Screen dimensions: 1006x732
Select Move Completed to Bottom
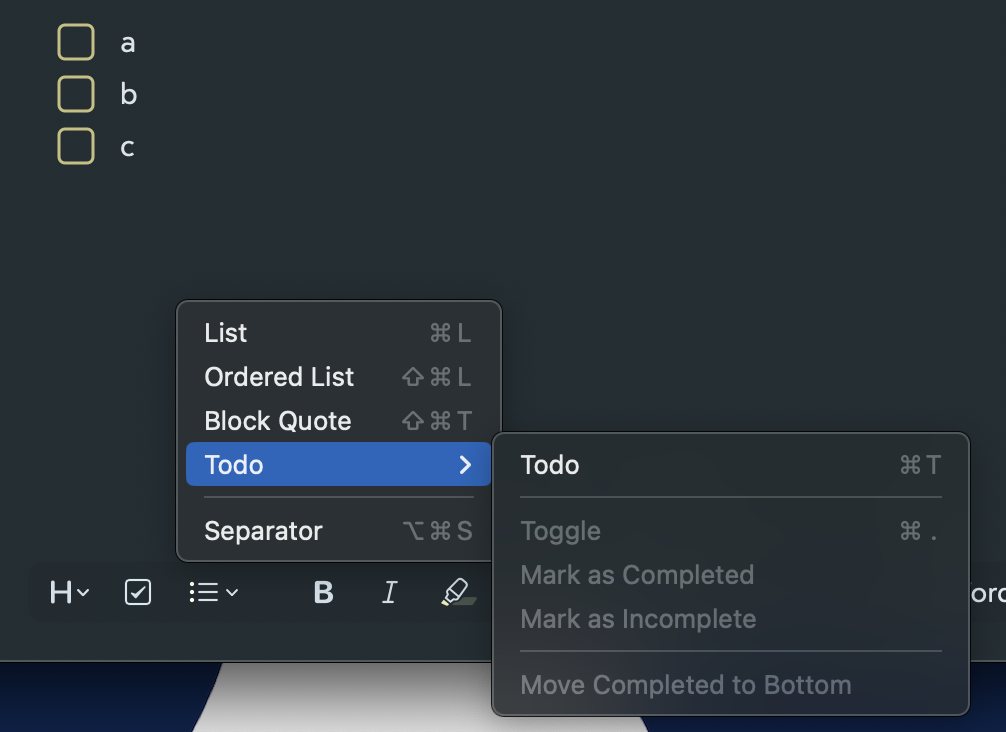686,685
